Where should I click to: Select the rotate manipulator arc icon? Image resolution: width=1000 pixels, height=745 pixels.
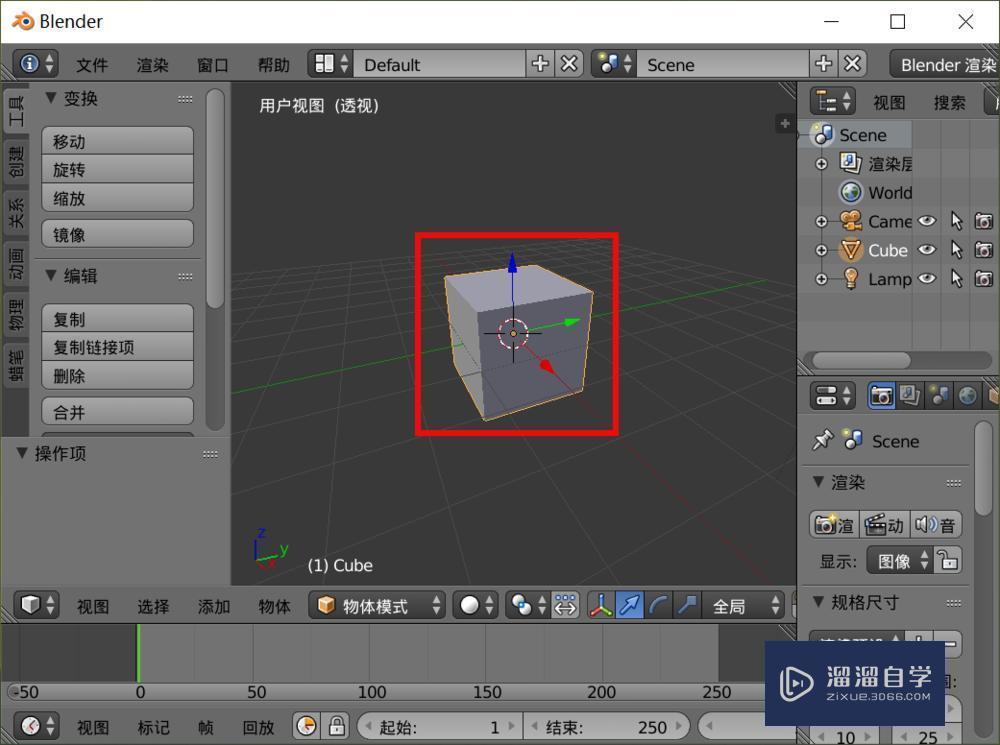pos(658,605)
